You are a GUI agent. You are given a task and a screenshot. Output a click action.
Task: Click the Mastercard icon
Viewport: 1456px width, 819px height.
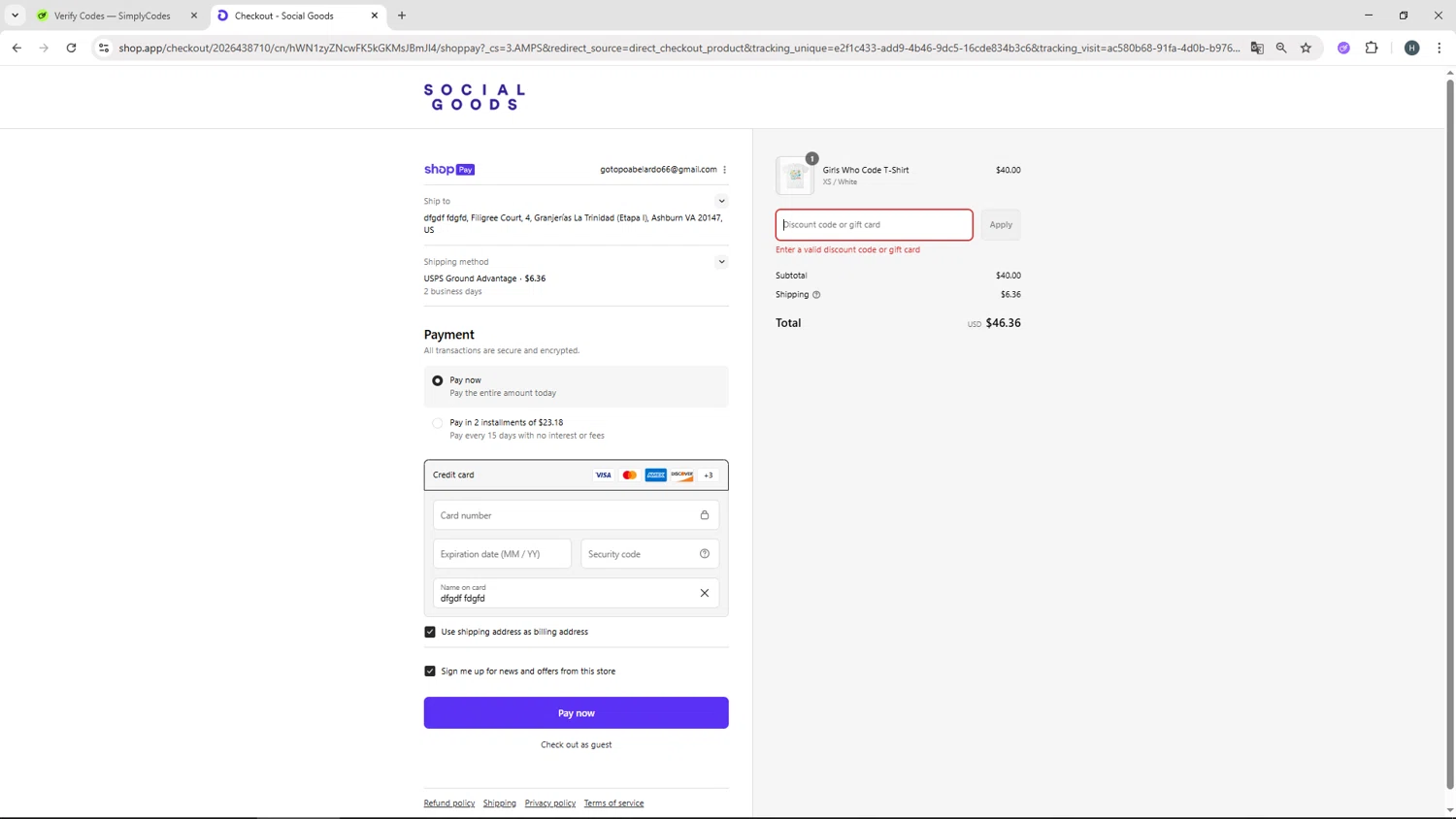[629, 475]
